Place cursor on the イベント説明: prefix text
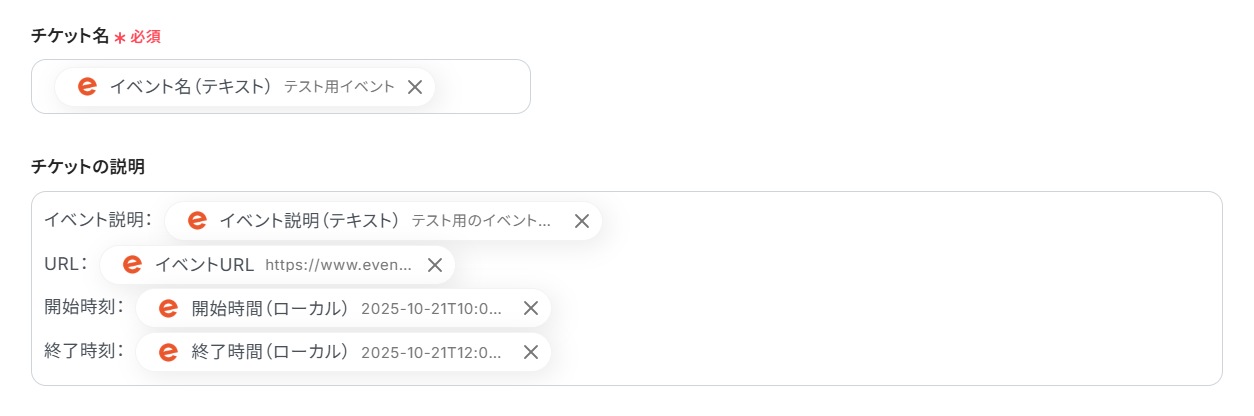Screen dimensions: 1254x416 (x=97, y=220)
